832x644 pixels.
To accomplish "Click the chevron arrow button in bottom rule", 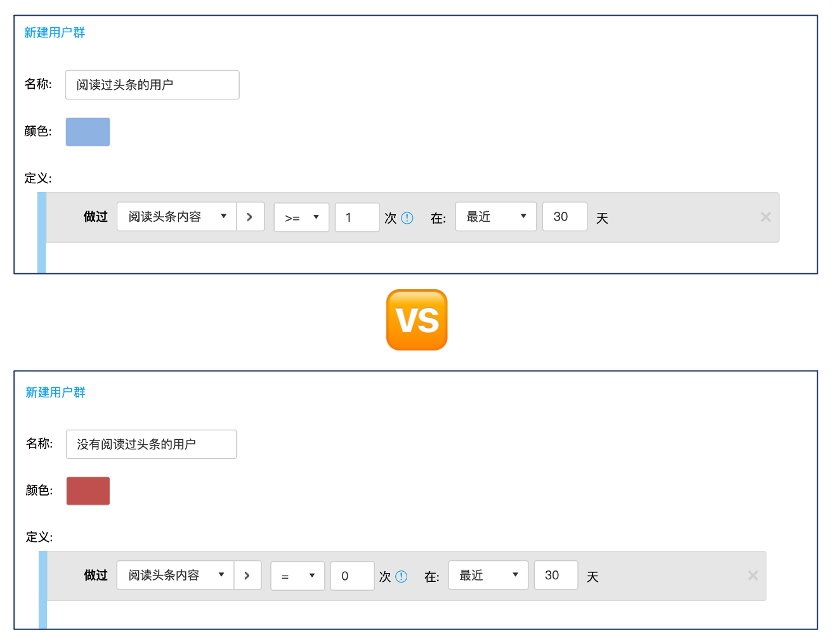I will point(247,576).
